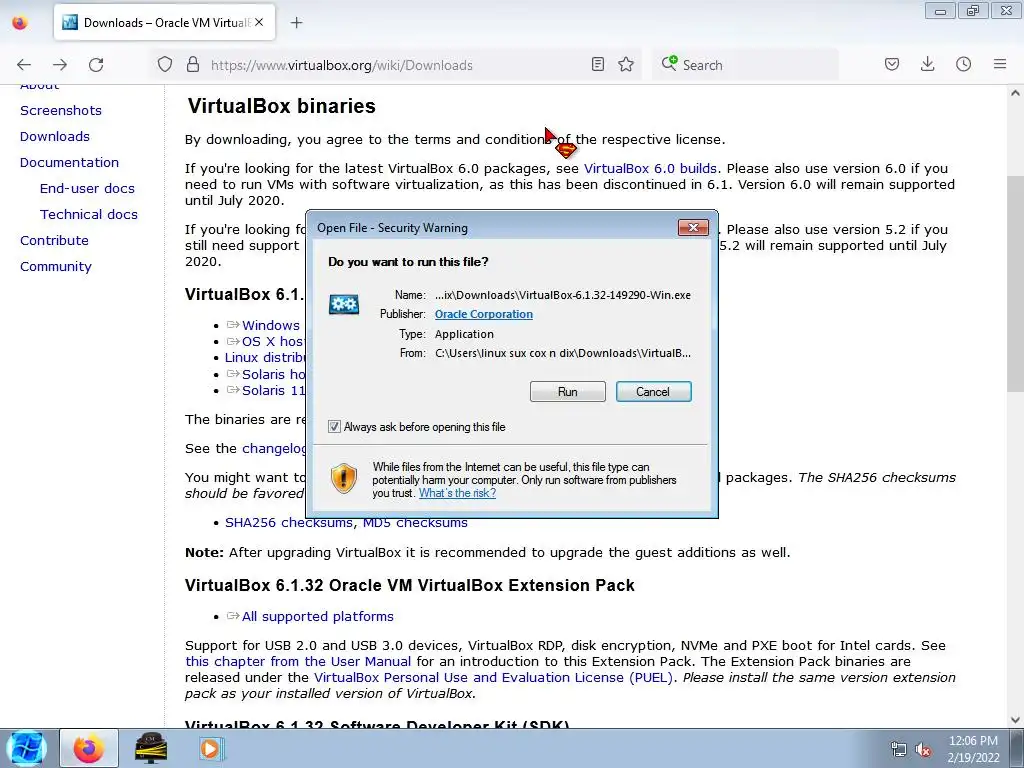This screenshot has height=768, width=1024.
Task: Open End-user docs in the sidebar
Action: (87, 189)
